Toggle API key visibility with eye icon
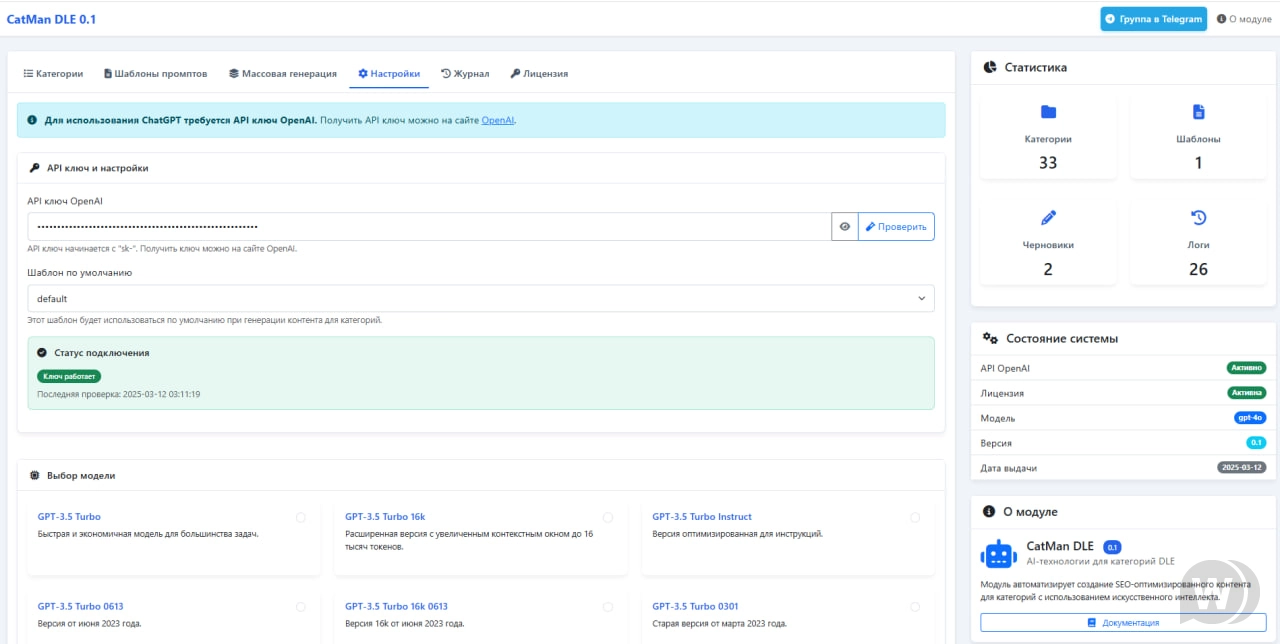Screen dimensions: 1280x644 pos(845,227)
